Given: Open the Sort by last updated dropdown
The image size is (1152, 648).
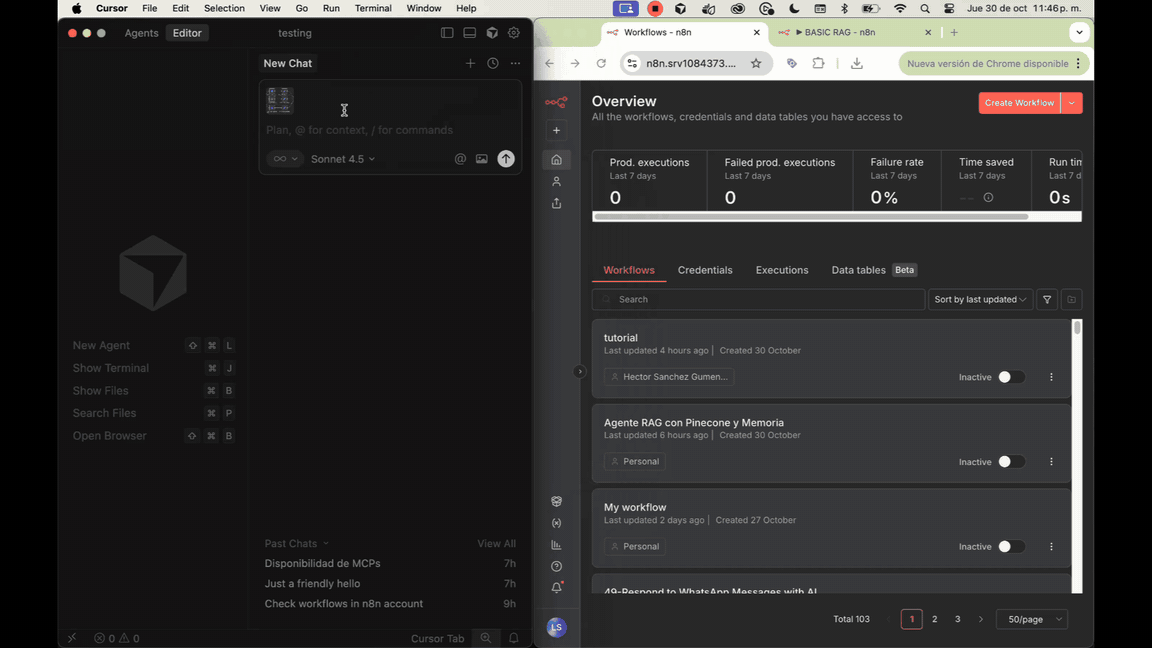Looking at the screenshot, I should pos(980,299).
